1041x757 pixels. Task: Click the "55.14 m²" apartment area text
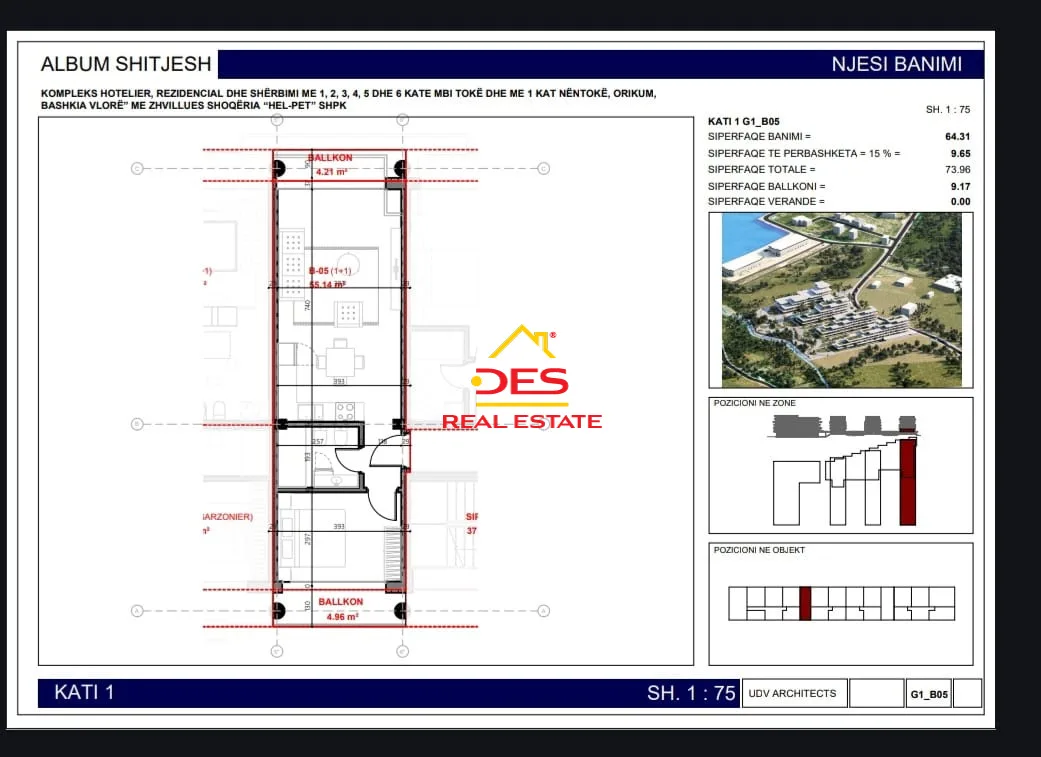(327, 285)
